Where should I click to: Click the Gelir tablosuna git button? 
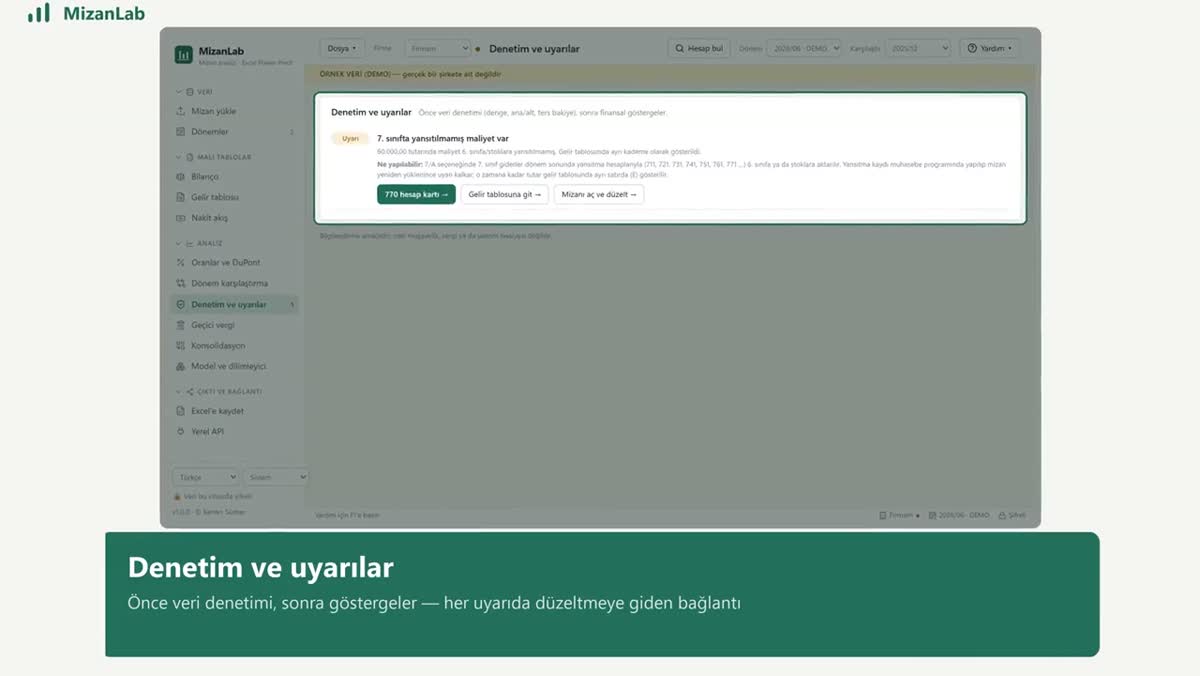coord(505,194)
